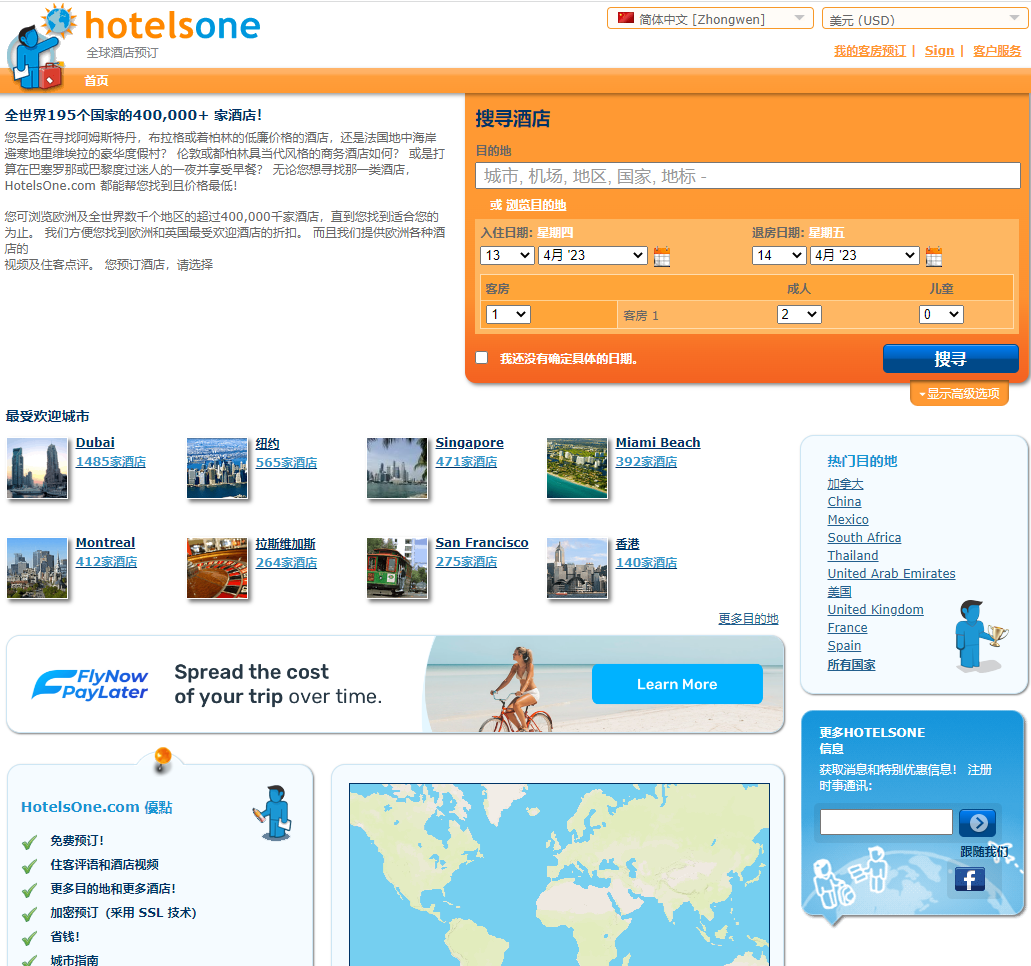
Task: Check the dates-not-decided checkbox
Action: [x=482, y=358]
